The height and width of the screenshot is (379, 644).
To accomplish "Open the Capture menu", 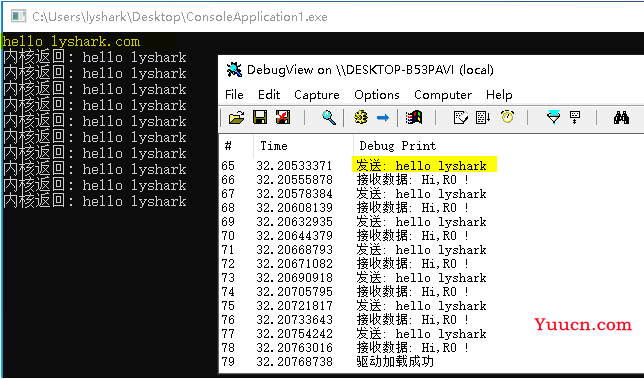I will 317,95.
